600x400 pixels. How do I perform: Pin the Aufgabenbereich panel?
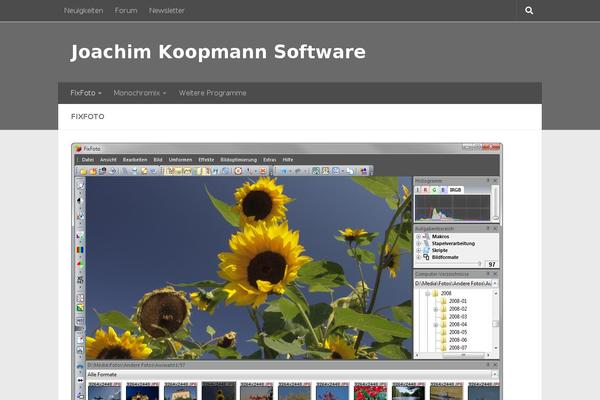488,229
